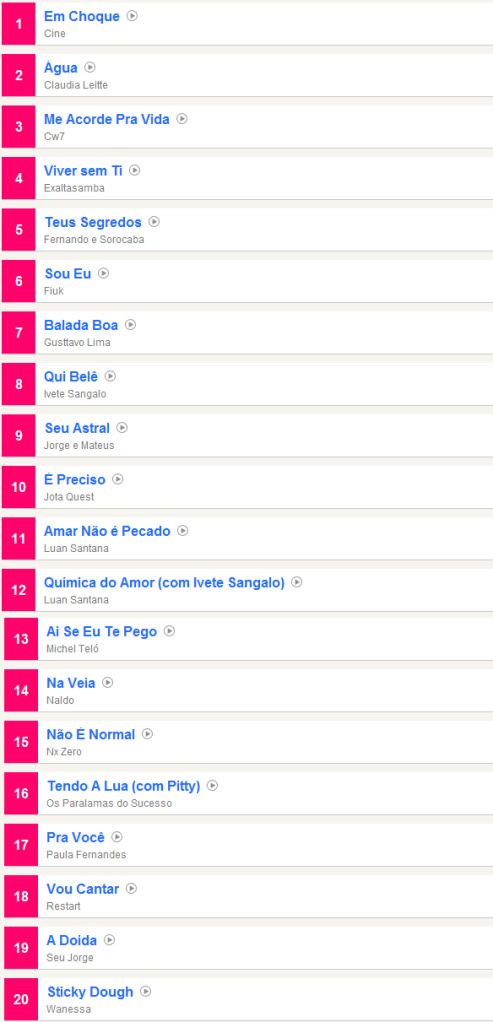Start preview of Sticky Dough
Image resolution: width=493 pixels, height=1022 pixels.
click(145, 991)
